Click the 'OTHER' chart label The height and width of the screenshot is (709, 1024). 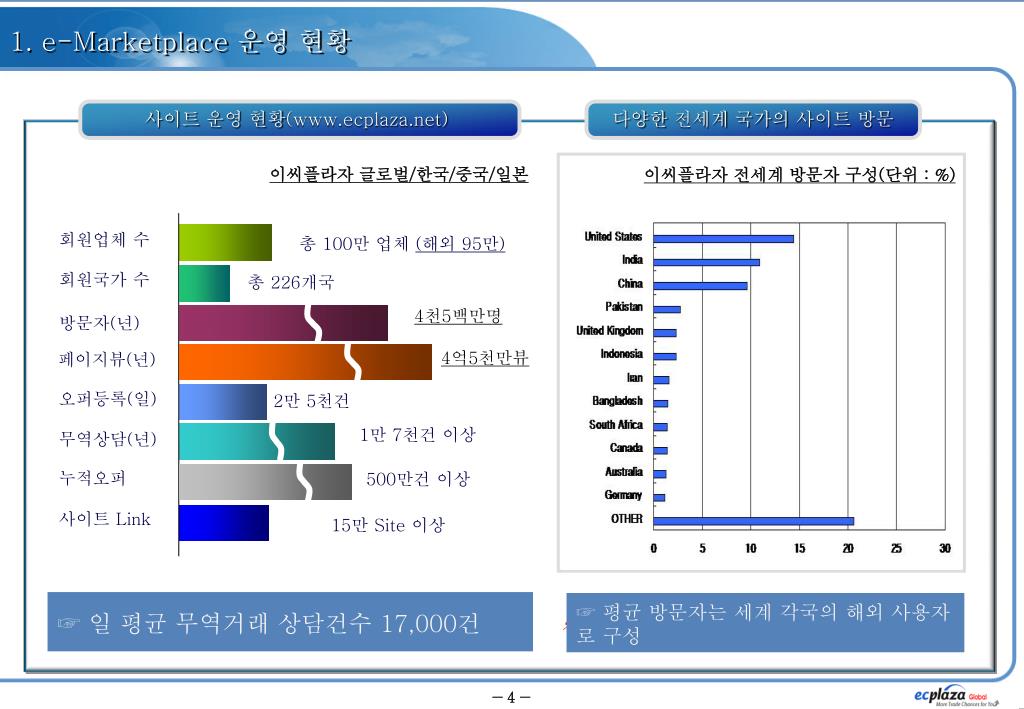pos(627,518)
